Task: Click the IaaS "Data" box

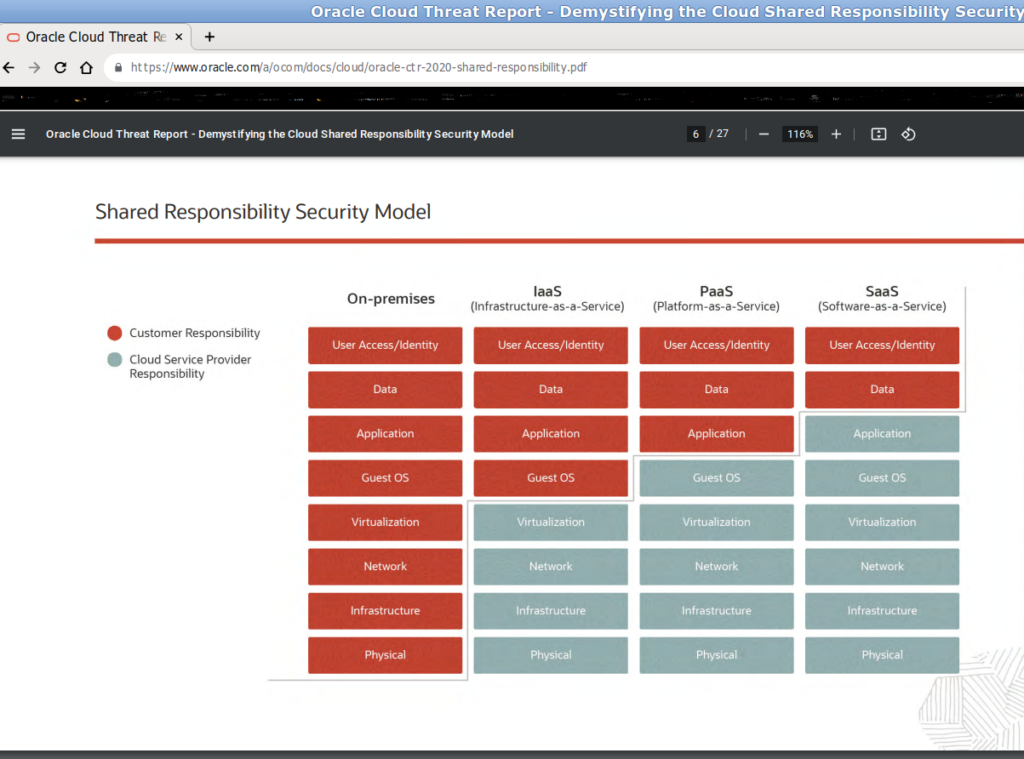Action: [551, 389]
